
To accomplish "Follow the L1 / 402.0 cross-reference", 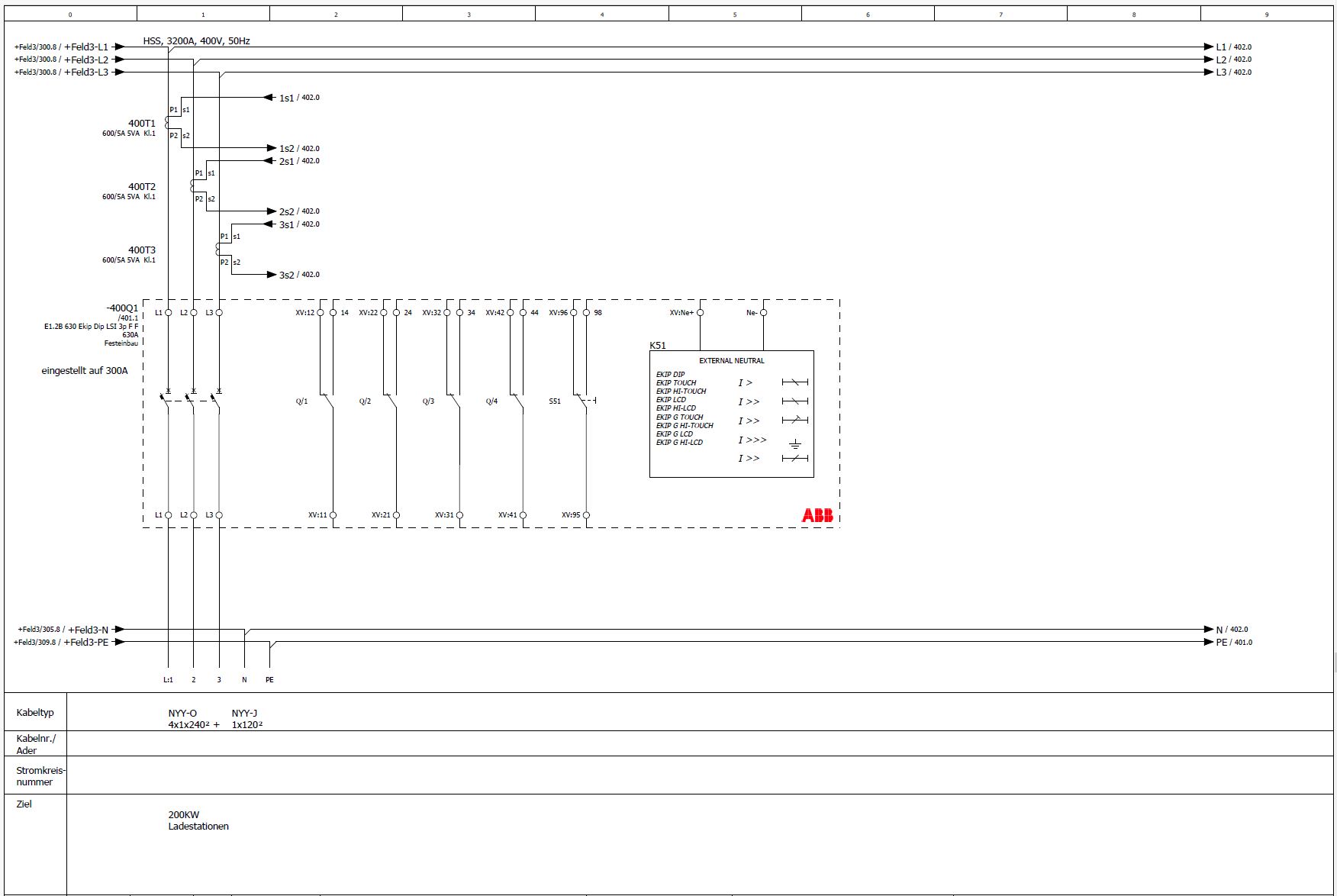I will click(1232, 47).
